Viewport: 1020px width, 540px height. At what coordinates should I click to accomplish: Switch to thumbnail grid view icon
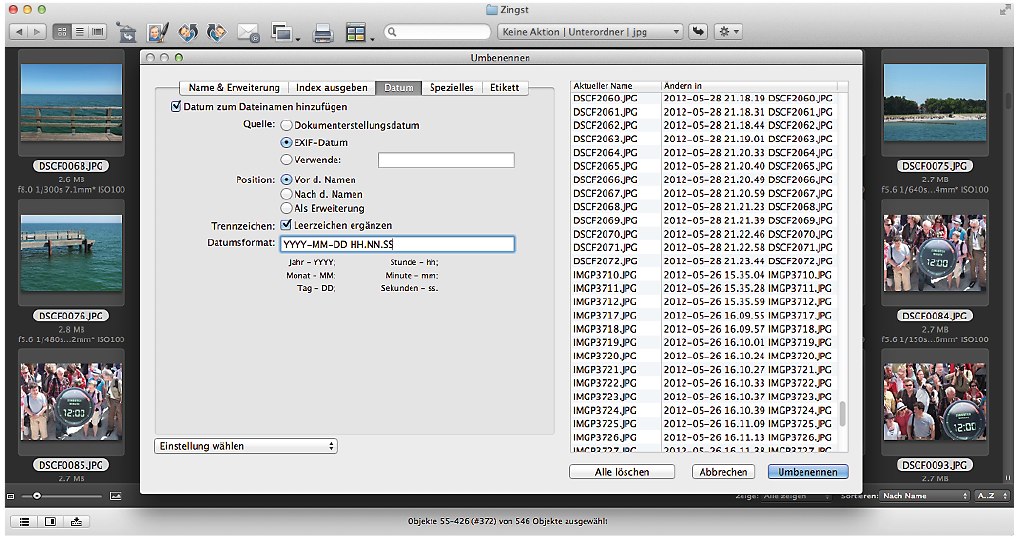click(x=62, y=32)
